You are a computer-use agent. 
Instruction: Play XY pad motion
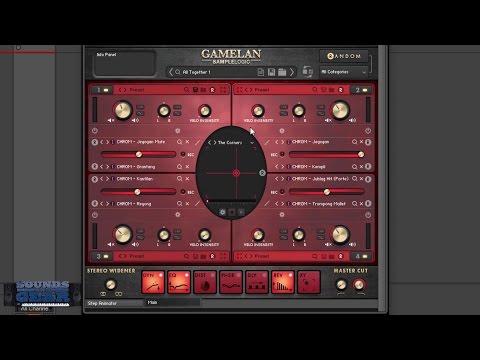(241, 212)
